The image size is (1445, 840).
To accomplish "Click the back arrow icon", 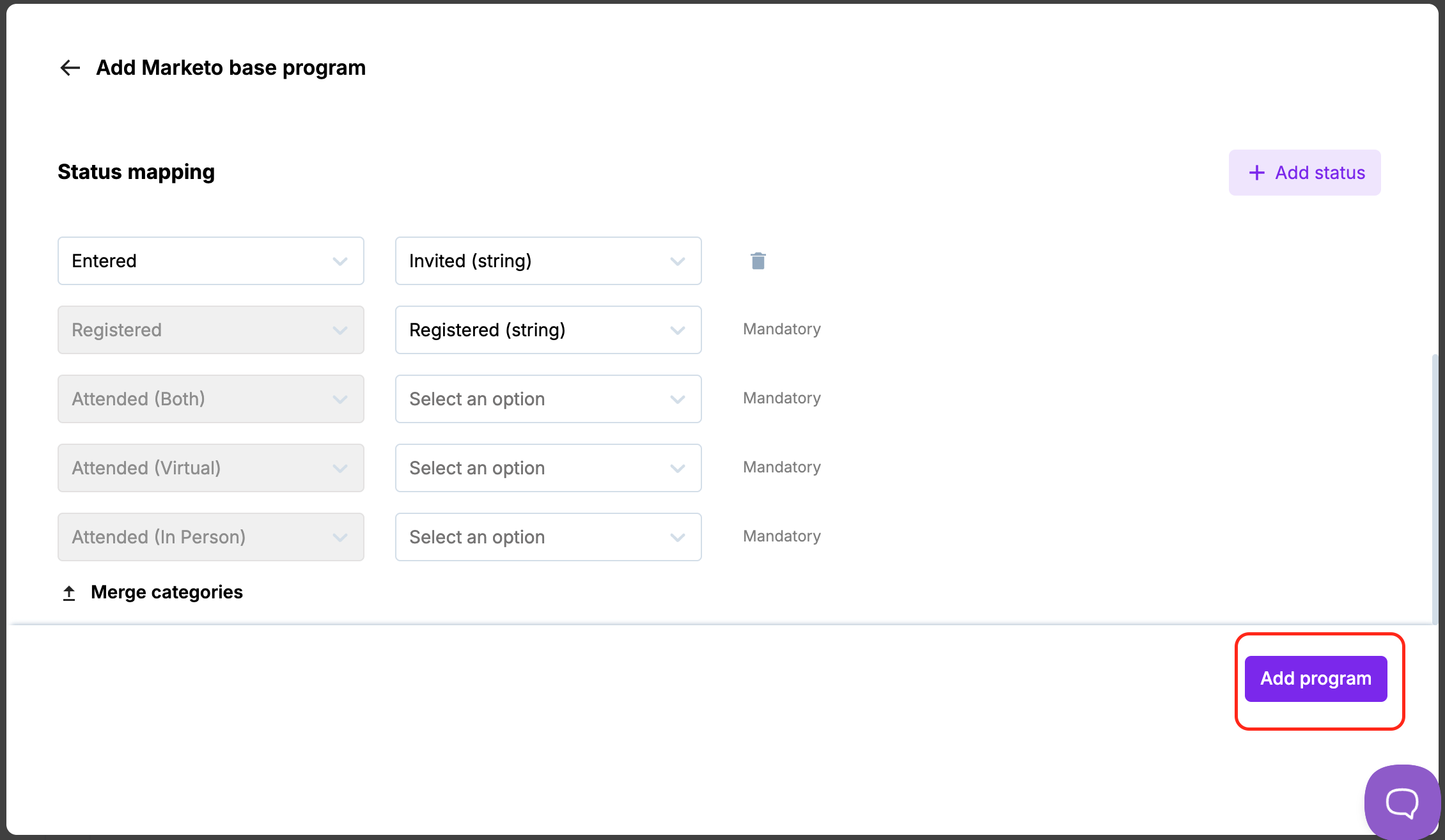I will pyautogui.click(x=70, y=68).
